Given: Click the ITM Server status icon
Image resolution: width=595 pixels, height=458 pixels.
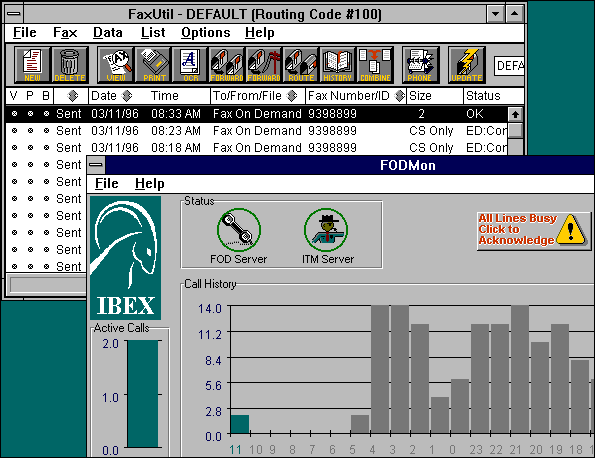Looking at the screenshot, I should coord(326,230).
